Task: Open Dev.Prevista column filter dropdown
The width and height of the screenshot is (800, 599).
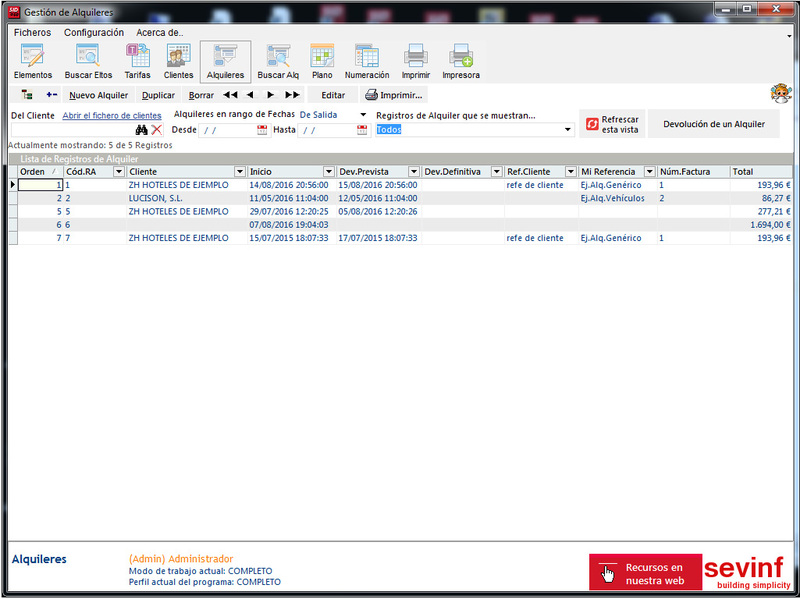Action: (x=414, y=172)
